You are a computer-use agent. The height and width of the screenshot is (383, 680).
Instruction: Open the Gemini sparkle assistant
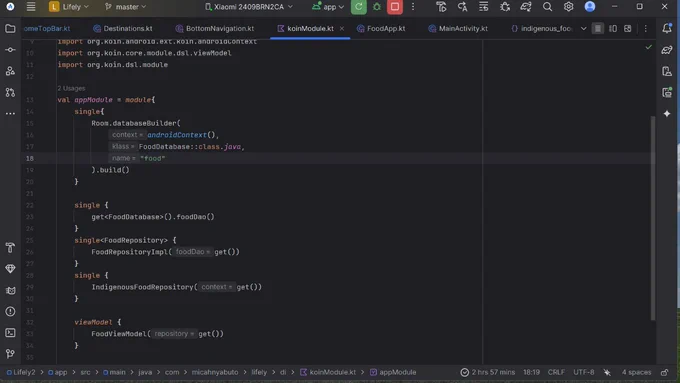coord(667,114)
